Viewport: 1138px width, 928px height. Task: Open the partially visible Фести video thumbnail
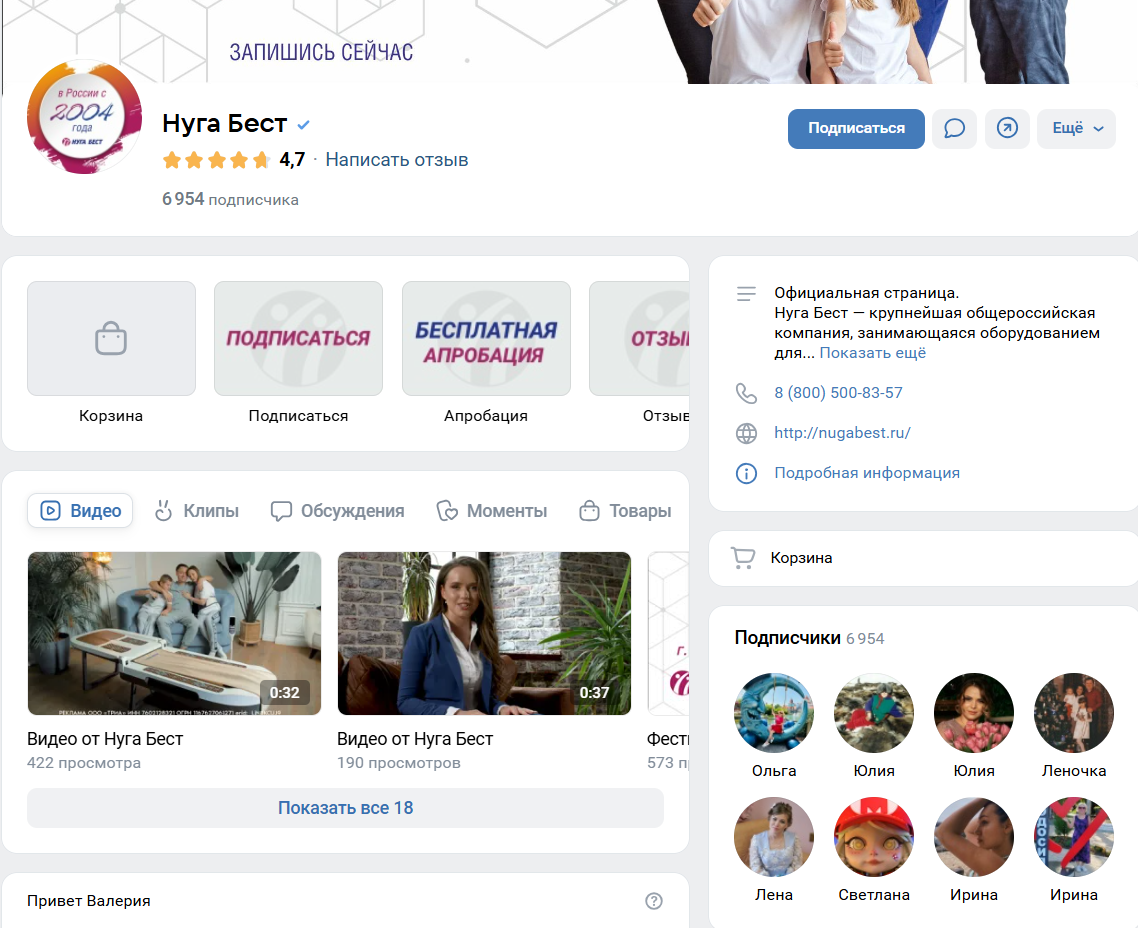click(668, 633)
